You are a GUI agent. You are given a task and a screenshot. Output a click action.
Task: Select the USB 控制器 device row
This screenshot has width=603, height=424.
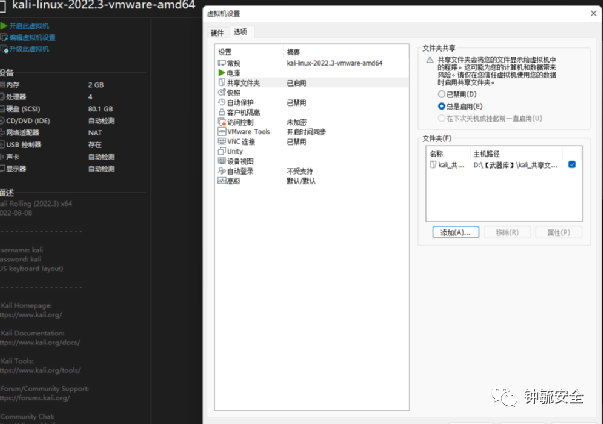(58, 145)
